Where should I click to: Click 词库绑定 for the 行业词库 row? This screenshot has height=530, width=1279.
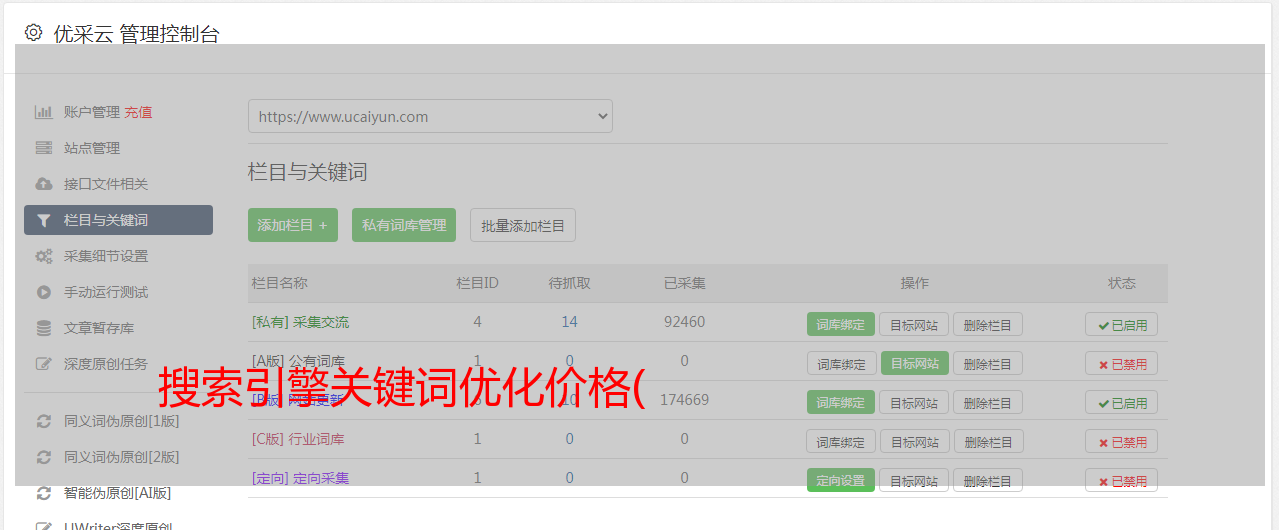[841, 441]
